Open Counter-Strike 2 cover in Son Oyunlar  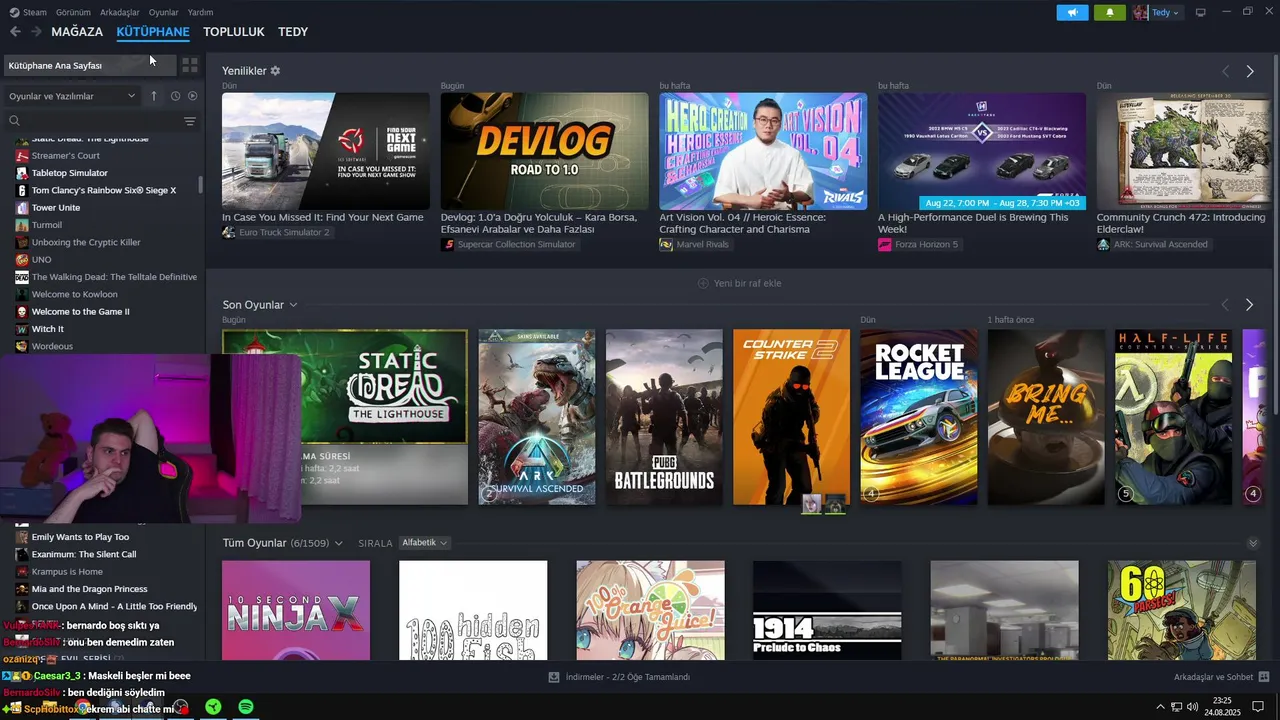pyautogui.click(x=791, y=417)
